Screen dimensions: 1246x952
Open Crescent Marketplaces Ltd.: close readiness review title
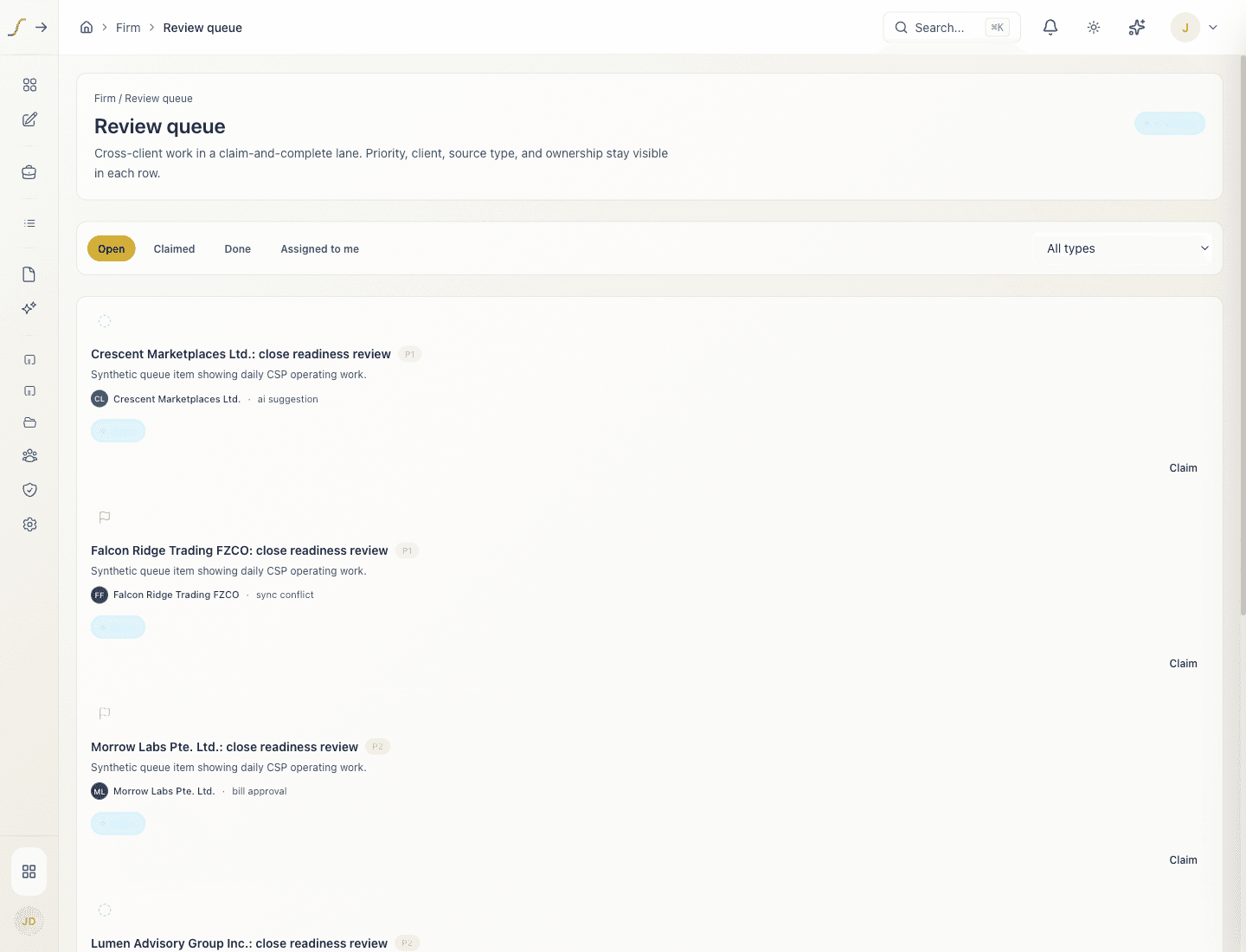[241, 354]
